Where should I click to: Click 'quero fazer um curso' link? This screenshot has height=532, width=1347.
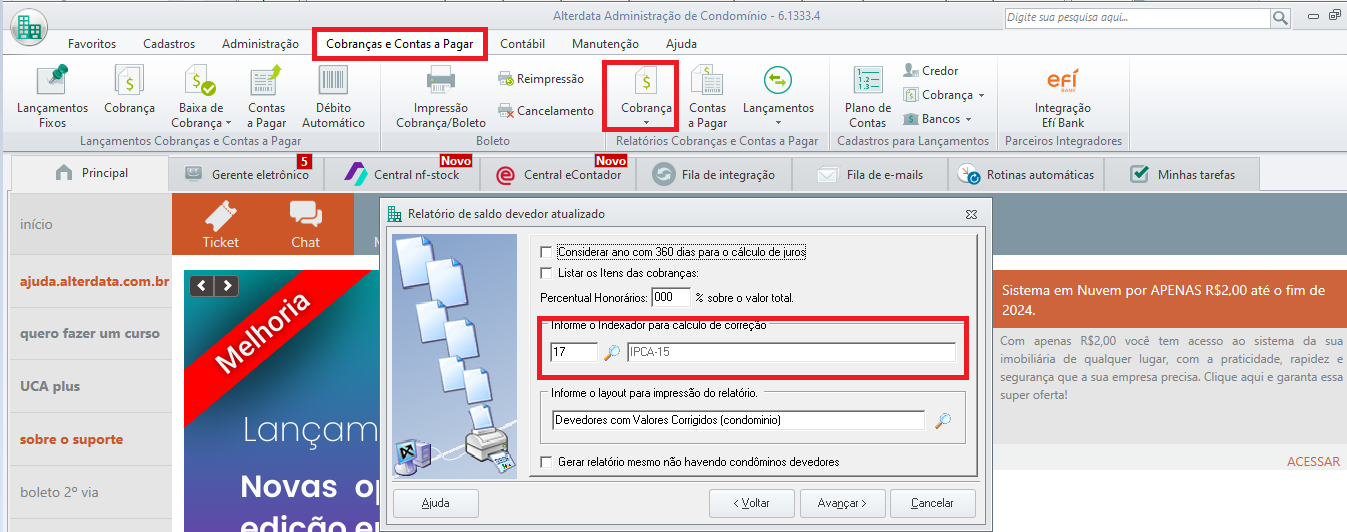[90, 334]
